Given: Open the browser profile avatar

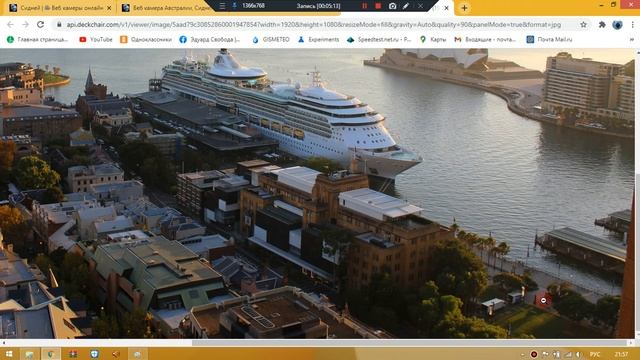Looking at the screenshot, I should pos(617,24).
